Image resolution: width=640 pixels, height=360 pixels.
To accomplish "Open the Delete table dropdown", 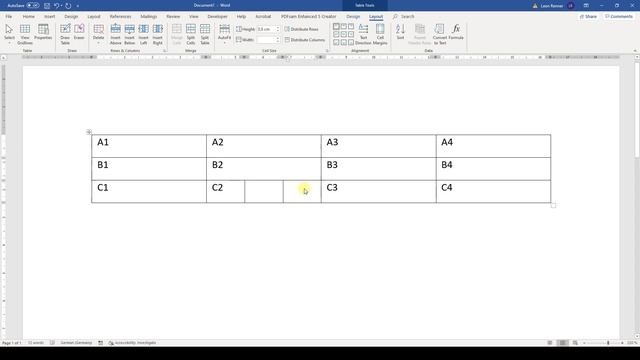I will coord(98,34).
